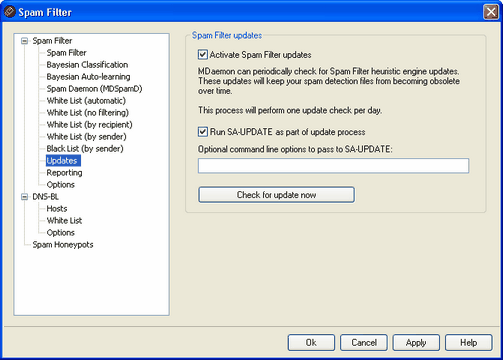Select Black List (by sender) item
Image resolution: width=503 pixels, height=360 pixels.
coord(85,149)
